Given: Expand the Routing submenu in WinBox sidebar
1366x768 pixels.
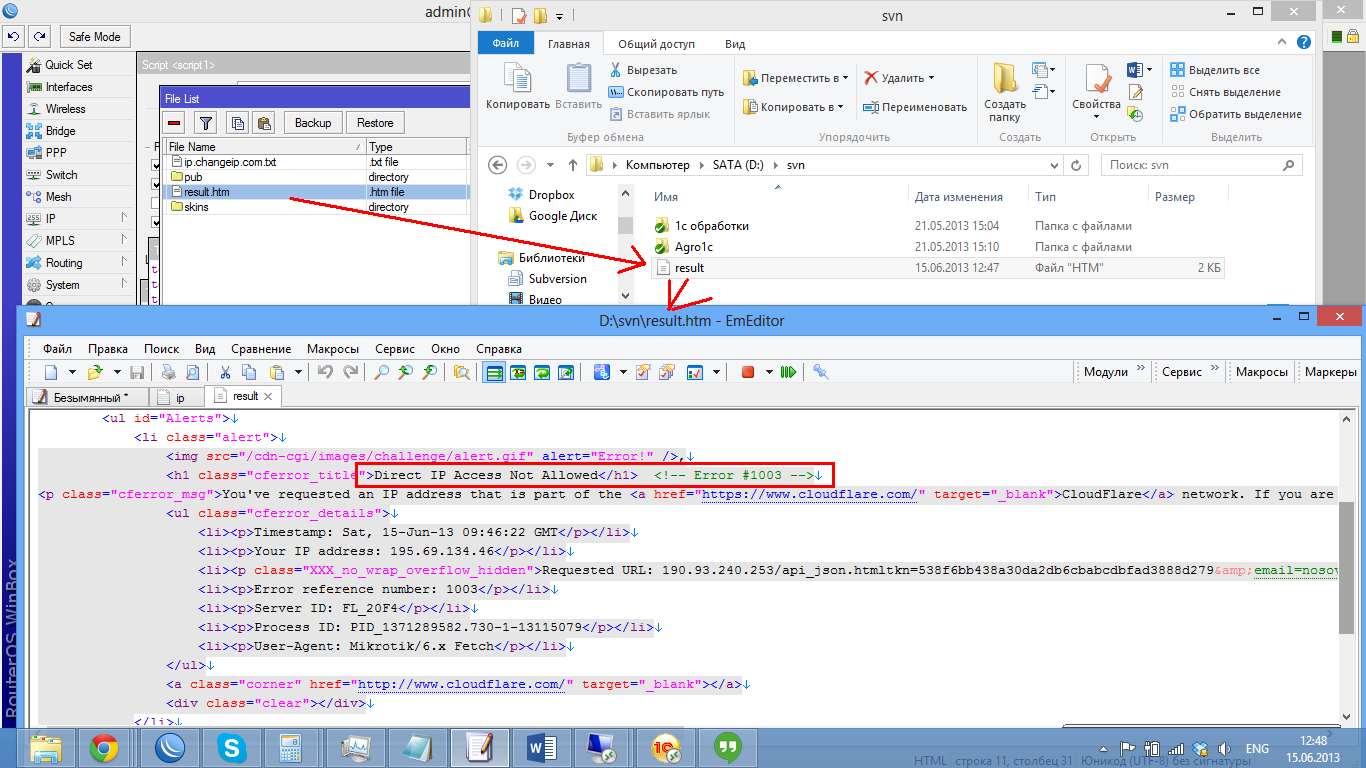Looking at the screenshot, I should [64, 263].
